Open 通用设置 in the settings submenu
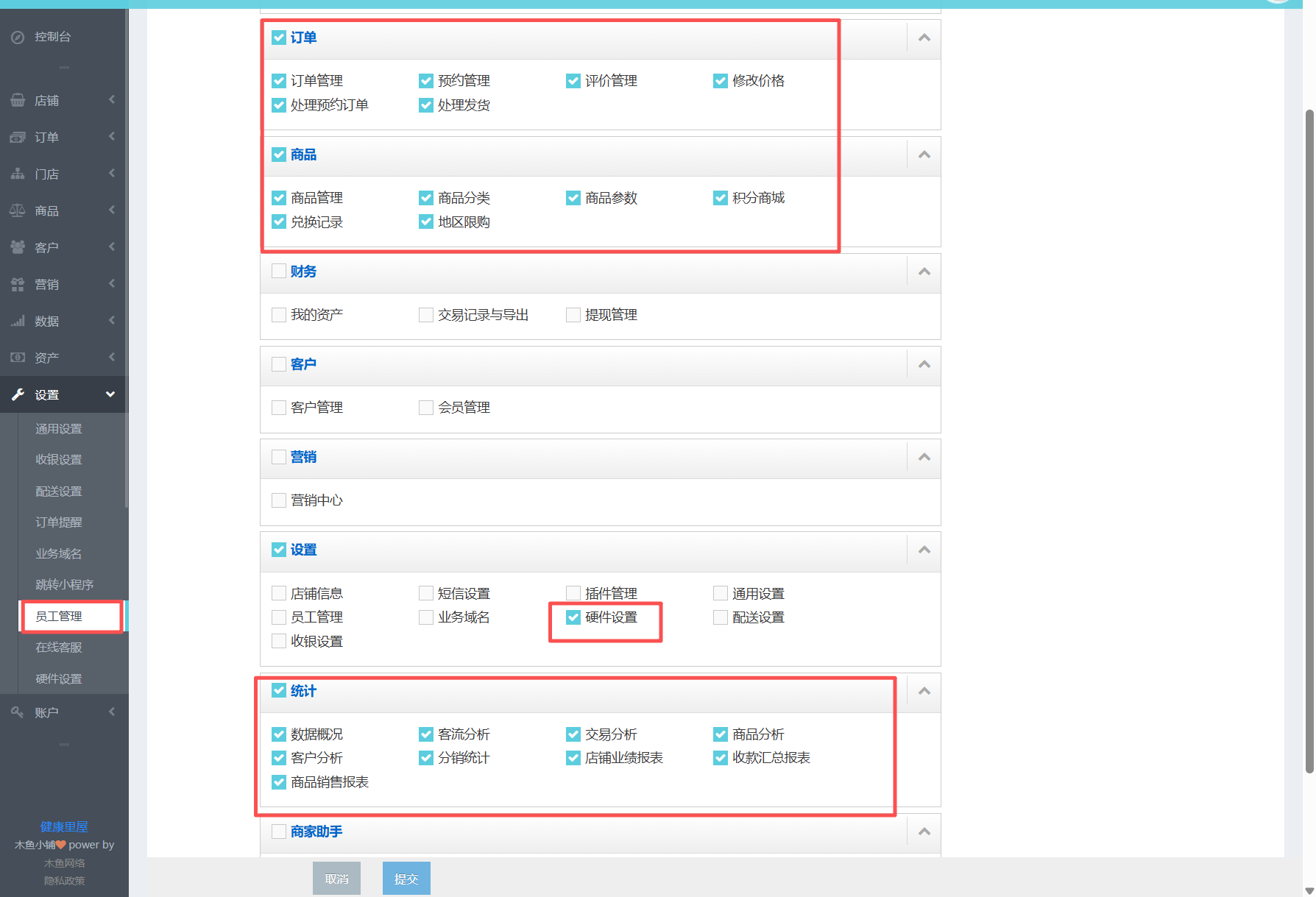Viewport: 1316px width, 897px height. pyautogui.click(x=59, y=429)
